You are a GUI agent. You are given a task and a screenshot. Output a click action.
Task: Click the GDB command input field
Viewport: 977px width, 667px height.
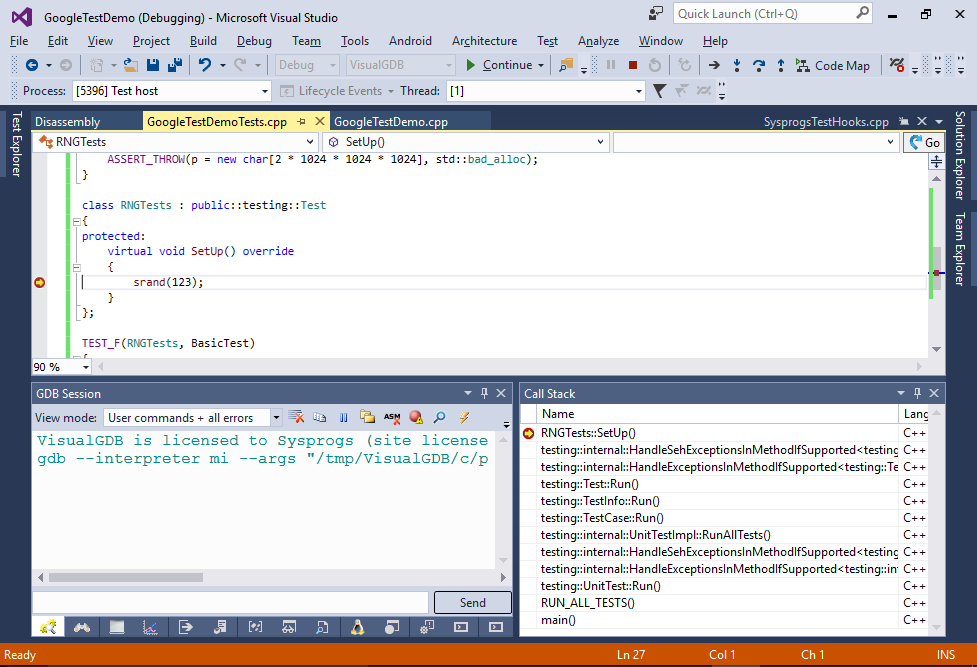pyautogui.click(x=231, y=603)
